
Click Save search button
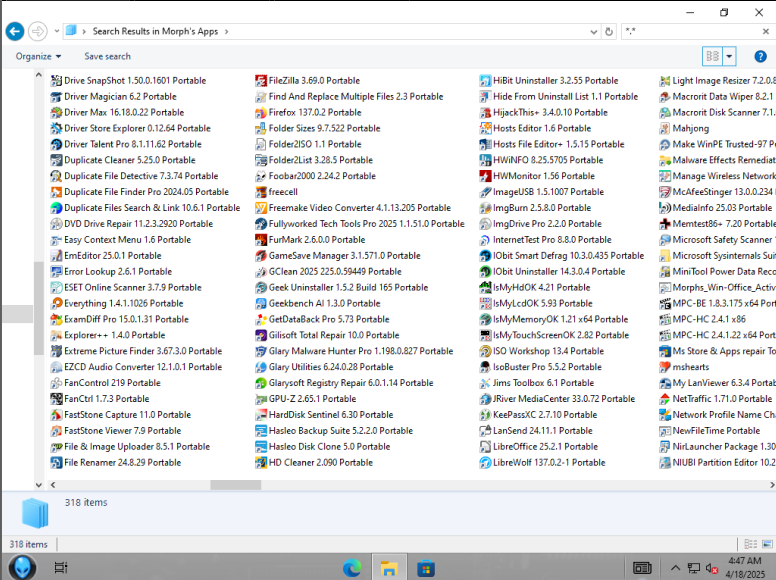(107, 56)
